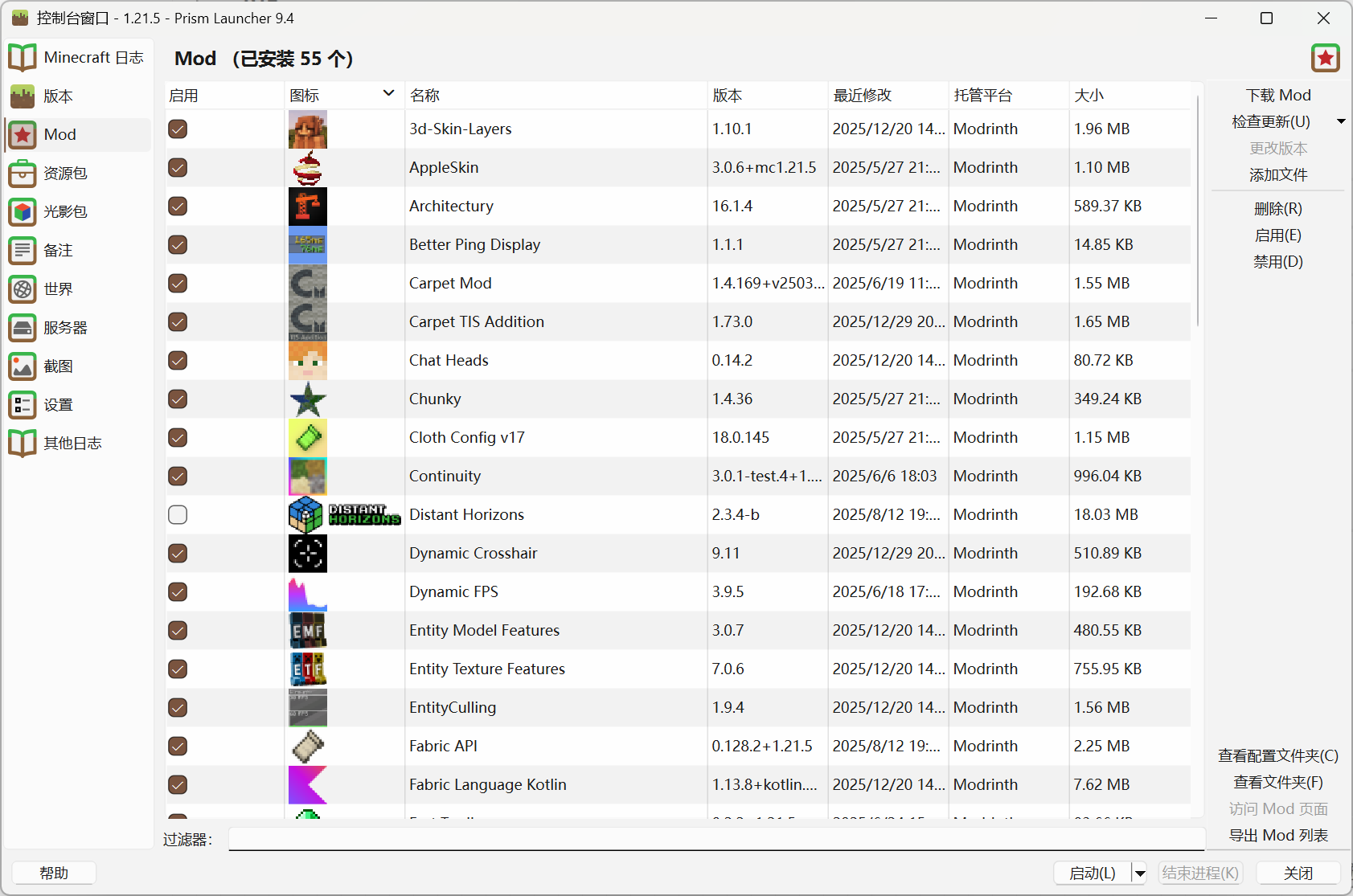The image size is (1353, 896).
Task: Toggle the Carpet Mod checkbox
Action: [178, 284]
